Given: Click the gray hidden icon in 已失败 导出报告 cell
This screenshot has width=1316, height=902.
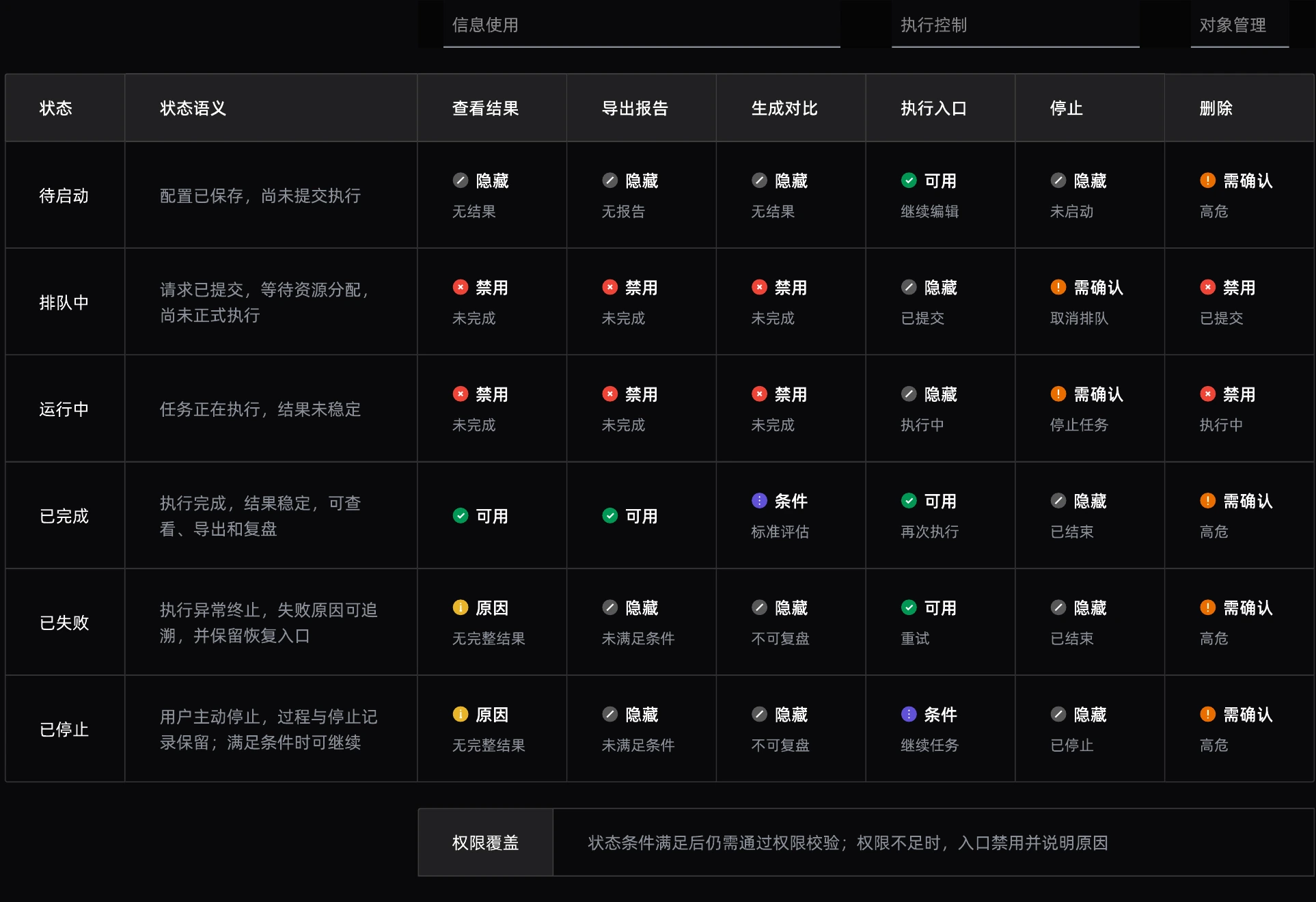Looking at the screenshot, I should pos(610,607).
